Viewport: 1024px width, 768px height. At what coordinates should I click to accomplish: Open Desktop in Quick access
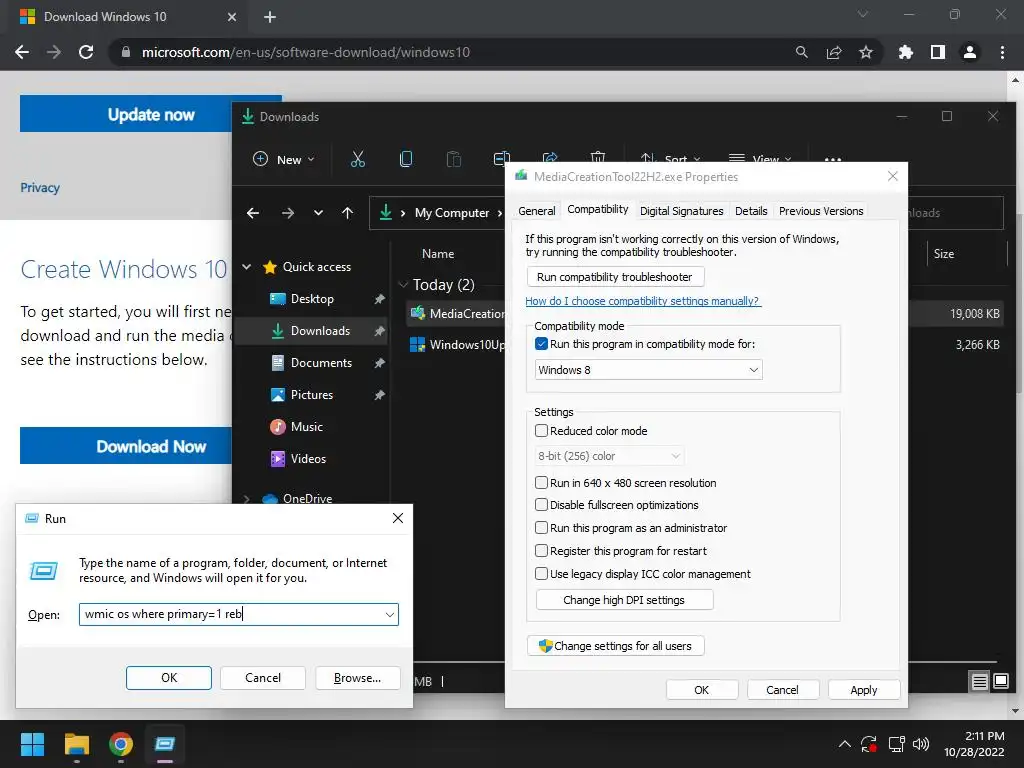click(x=312, y=298)
